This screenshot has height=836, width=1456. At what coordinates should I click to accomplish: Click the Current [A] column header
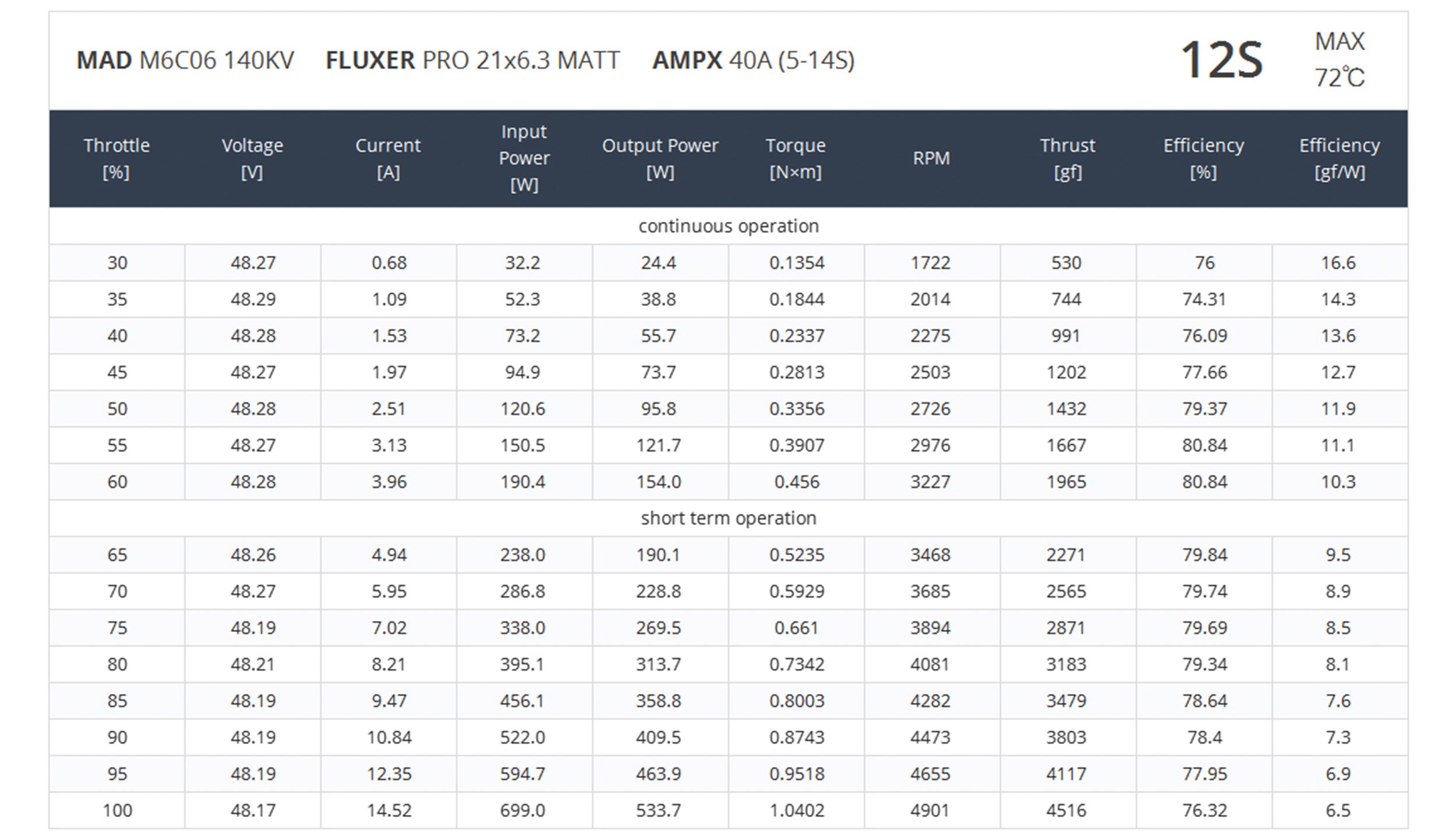pos(388,158)
